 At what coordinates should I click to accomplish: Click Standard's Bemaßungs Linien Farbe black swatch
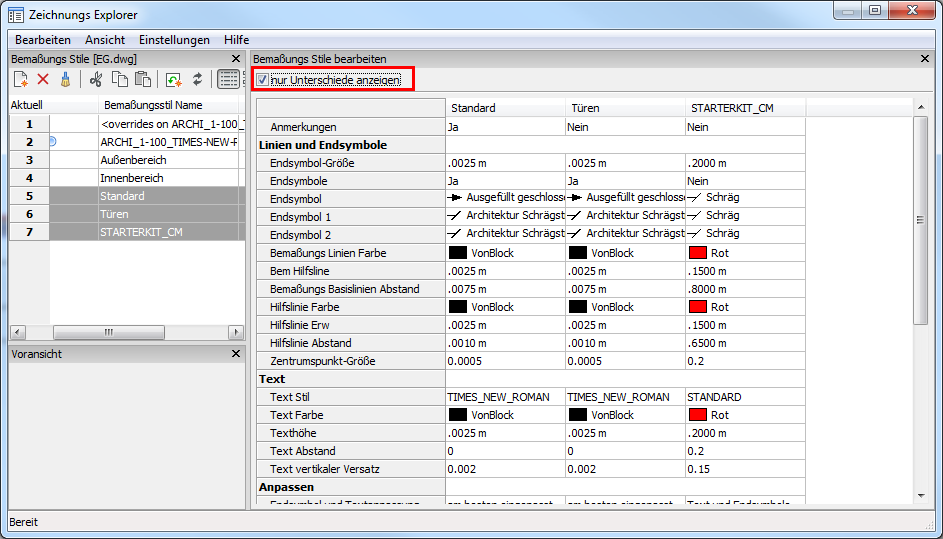point(458,253)
